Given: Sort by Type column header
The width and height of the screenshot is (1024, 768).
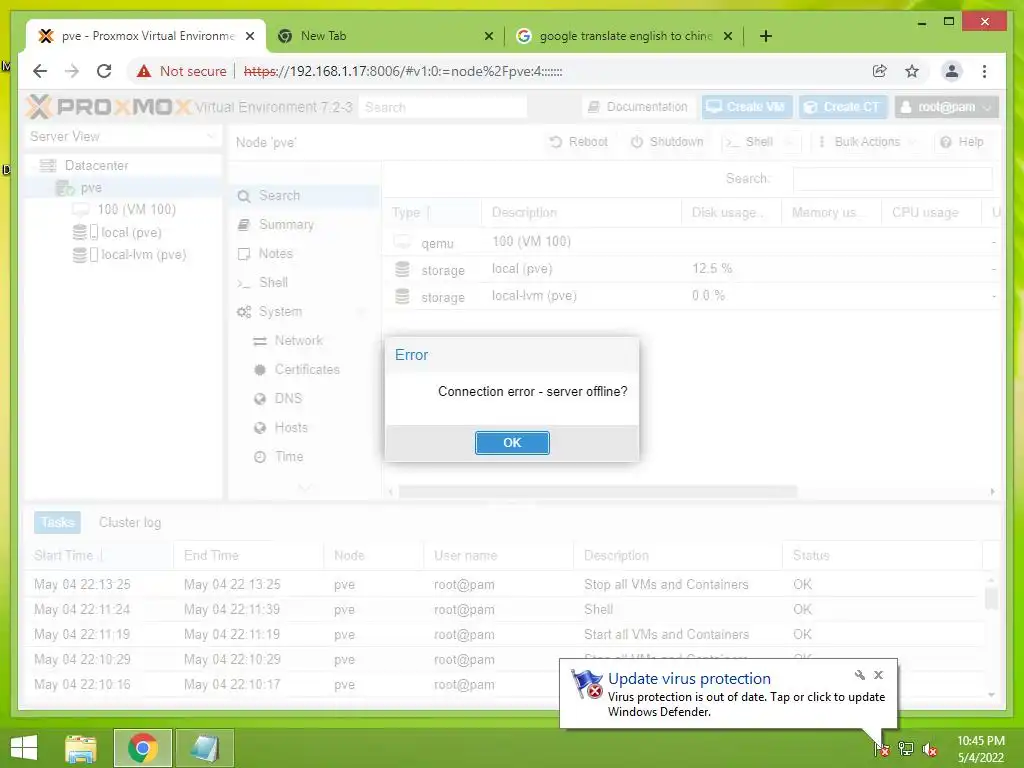Looking at the screenshot, I should [x=432, y=212].
